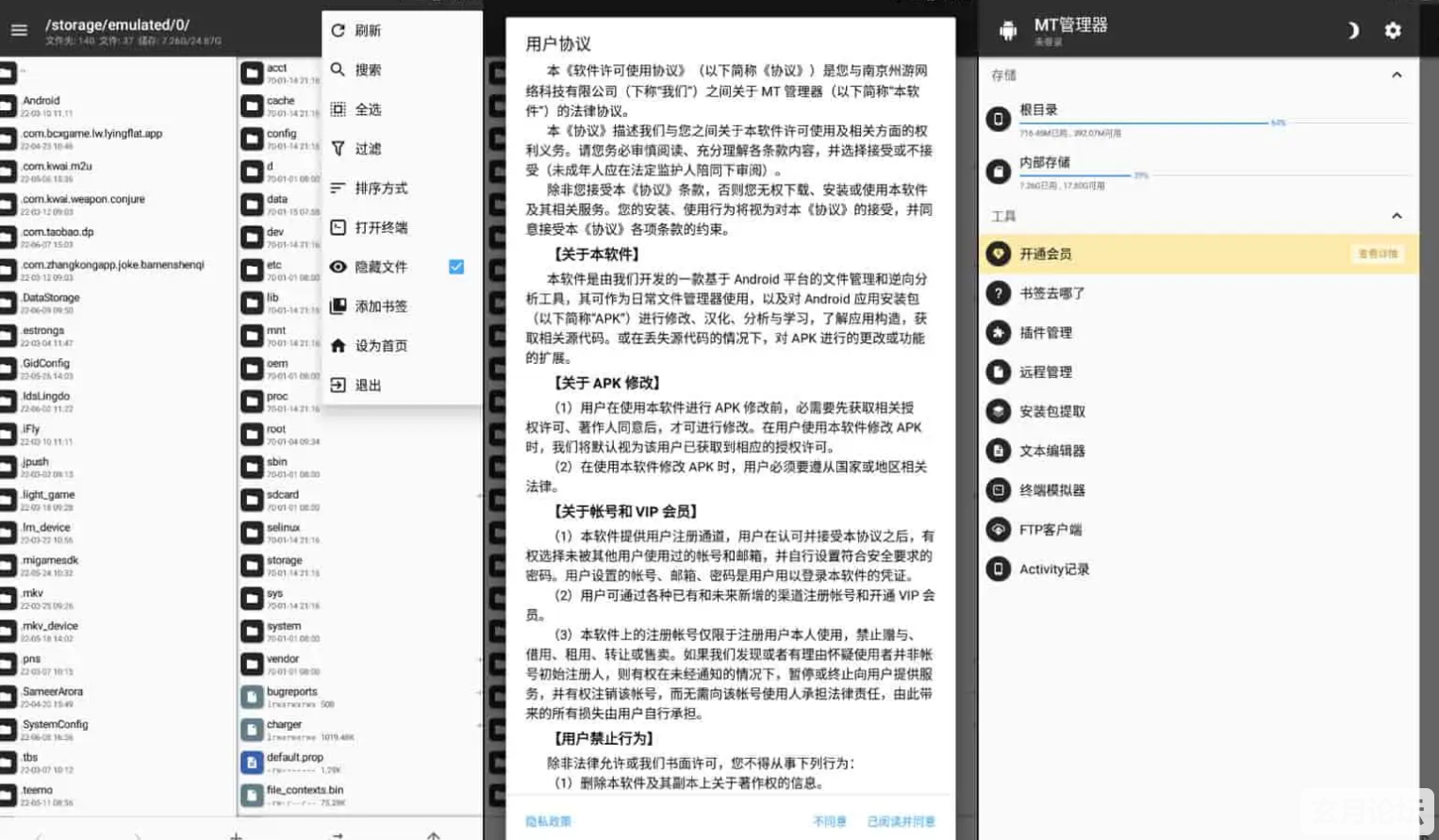Open 书签去哪了 question mark icon
This screenshot has height=840, width=1439.
coord(998,293)
